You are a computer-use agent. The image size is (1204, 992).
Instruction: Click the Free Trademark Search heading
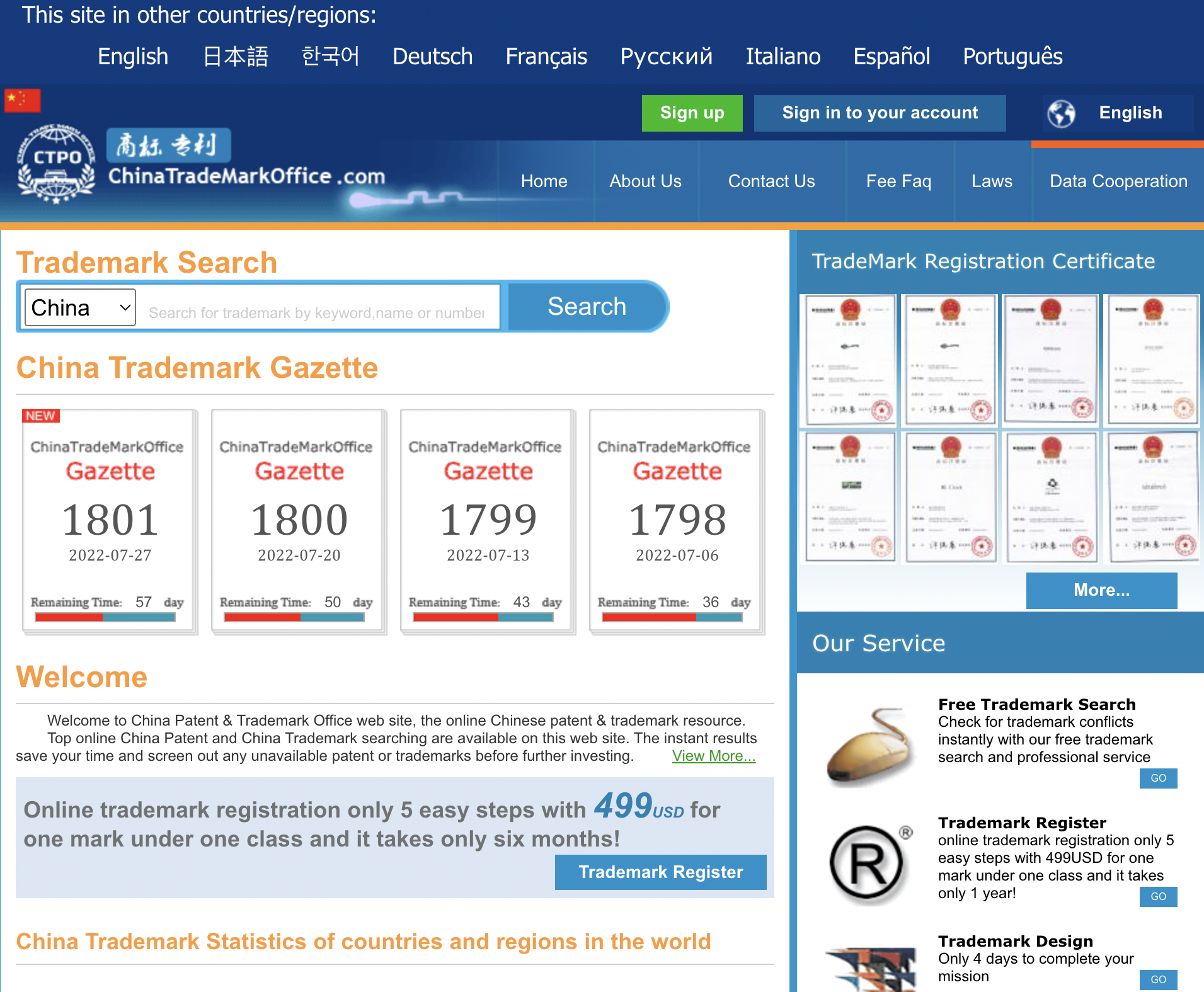pyautogui.click(x=1036, y=704)
